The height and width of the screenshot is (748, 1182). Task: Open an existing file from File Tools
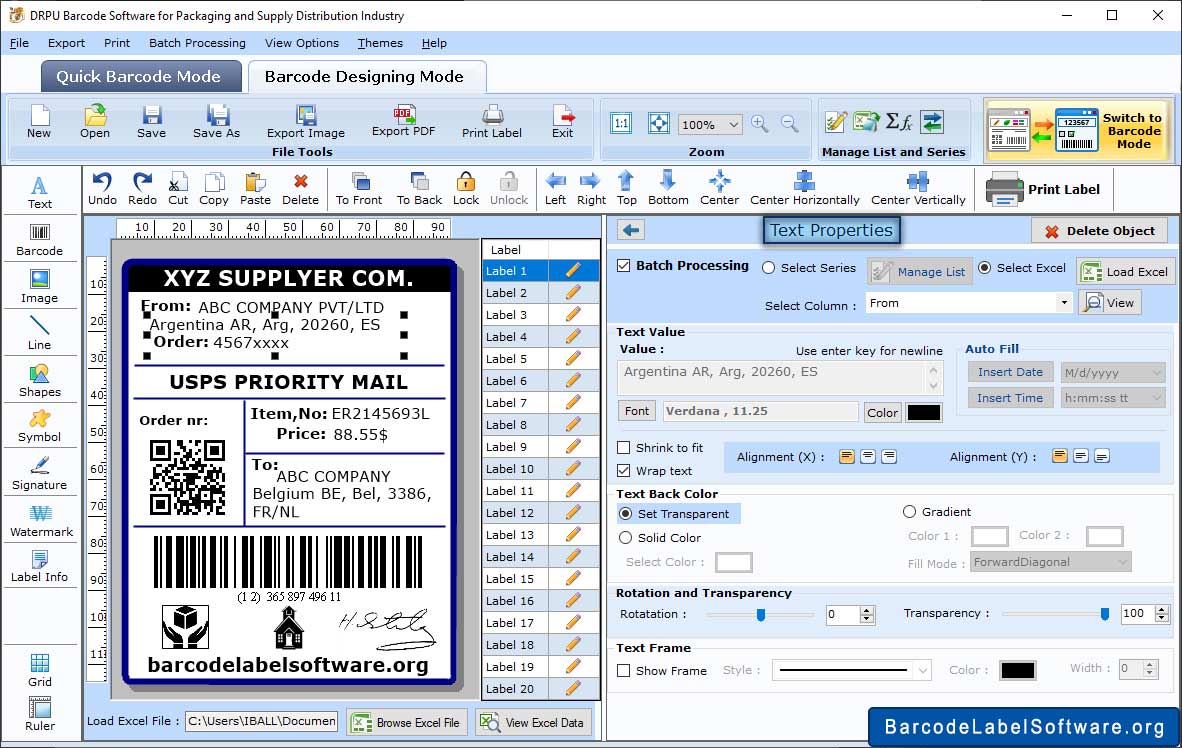95,122
